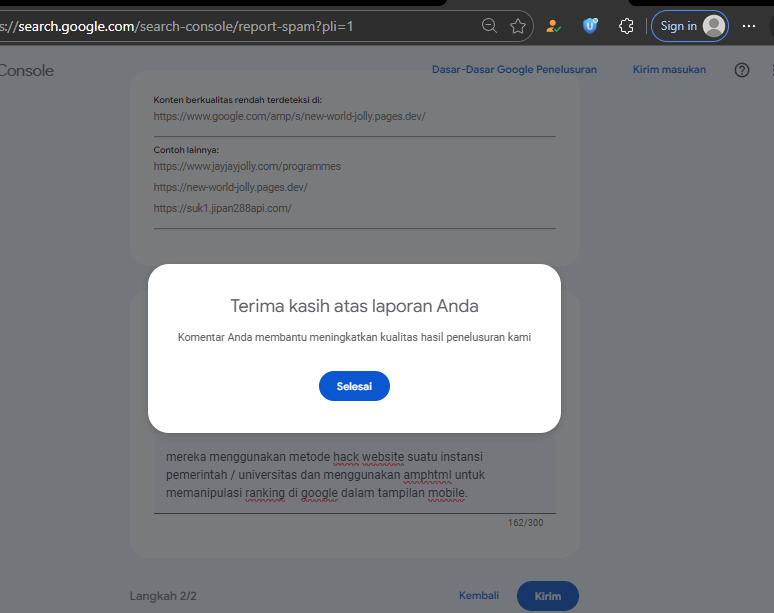Click the spam comment text area
The image size is (774, 613).
[x=354, y=474]
